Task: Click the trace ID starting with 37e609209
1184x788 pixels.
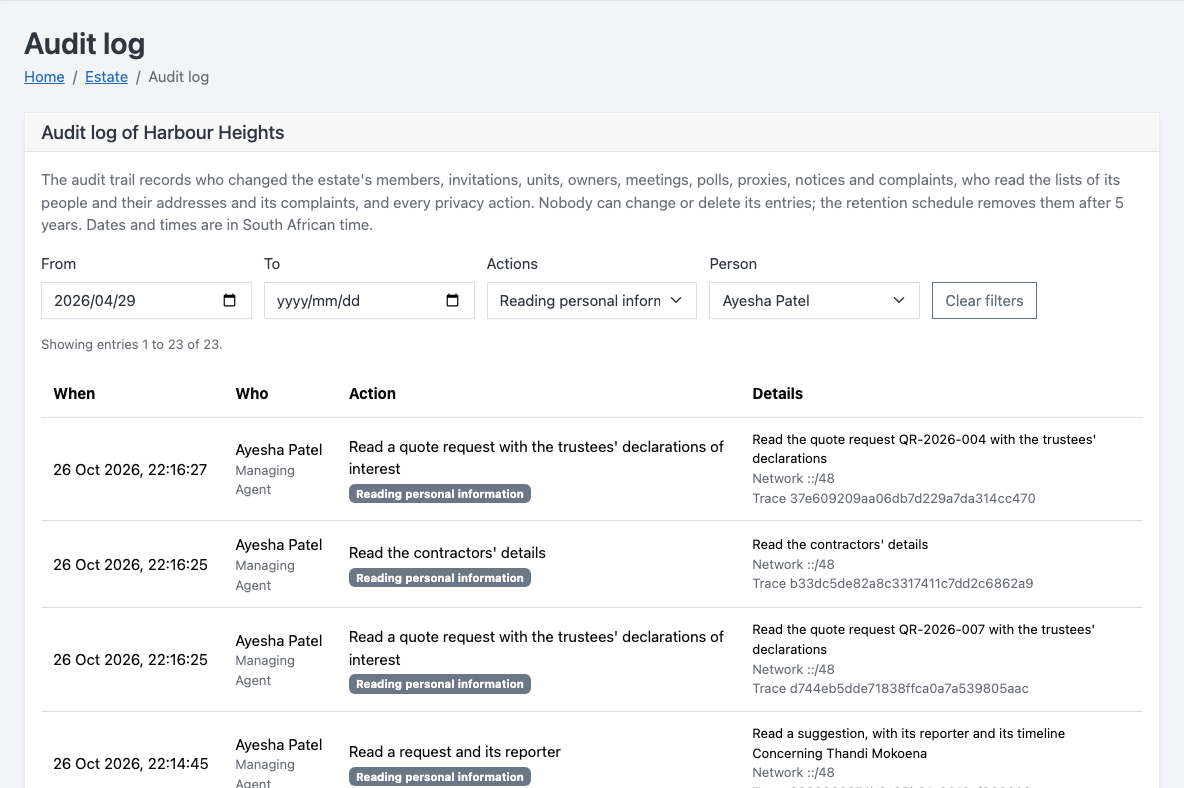Action: pyautogui.click(x=893, y=498)
